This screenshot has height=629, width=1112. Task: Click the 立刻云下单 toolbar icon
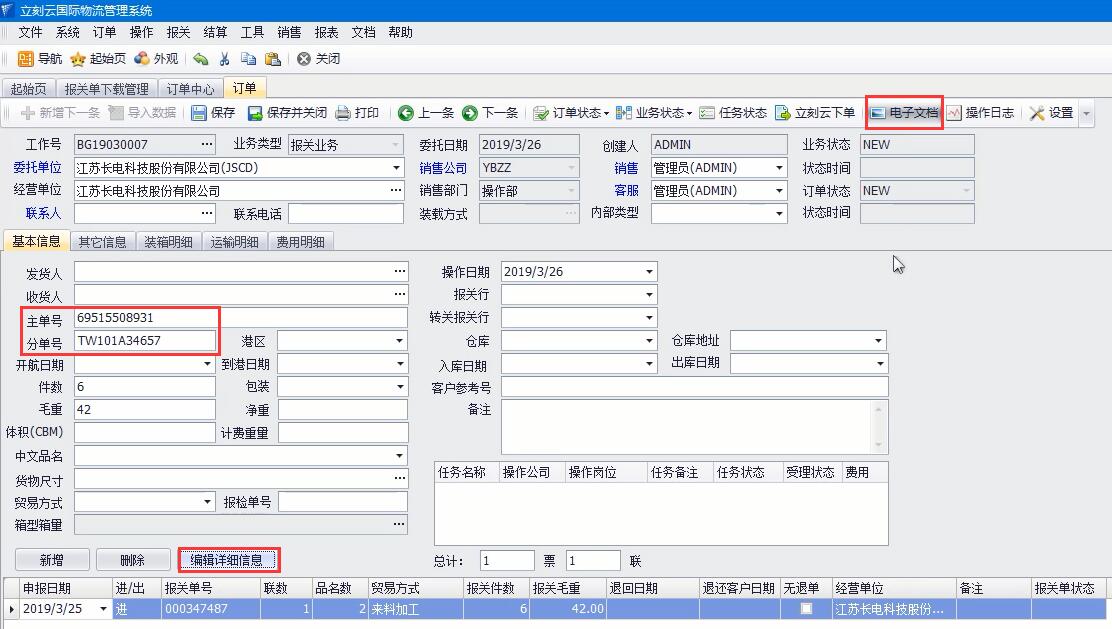815,113
